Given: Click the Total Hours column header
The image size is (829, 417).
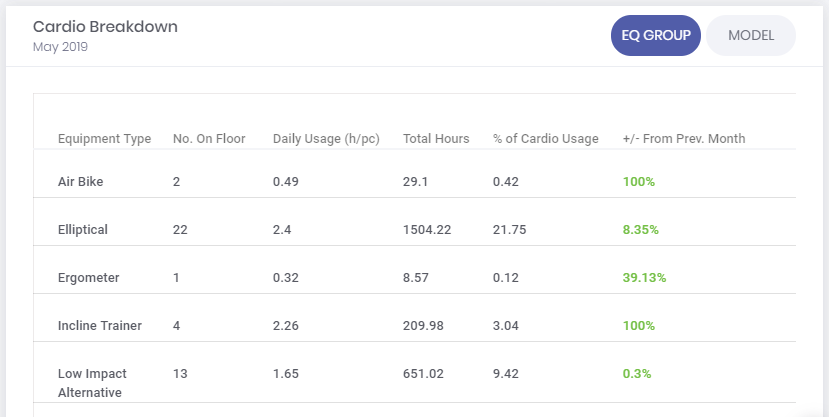Looking at the screenshot, I should 436,139.
